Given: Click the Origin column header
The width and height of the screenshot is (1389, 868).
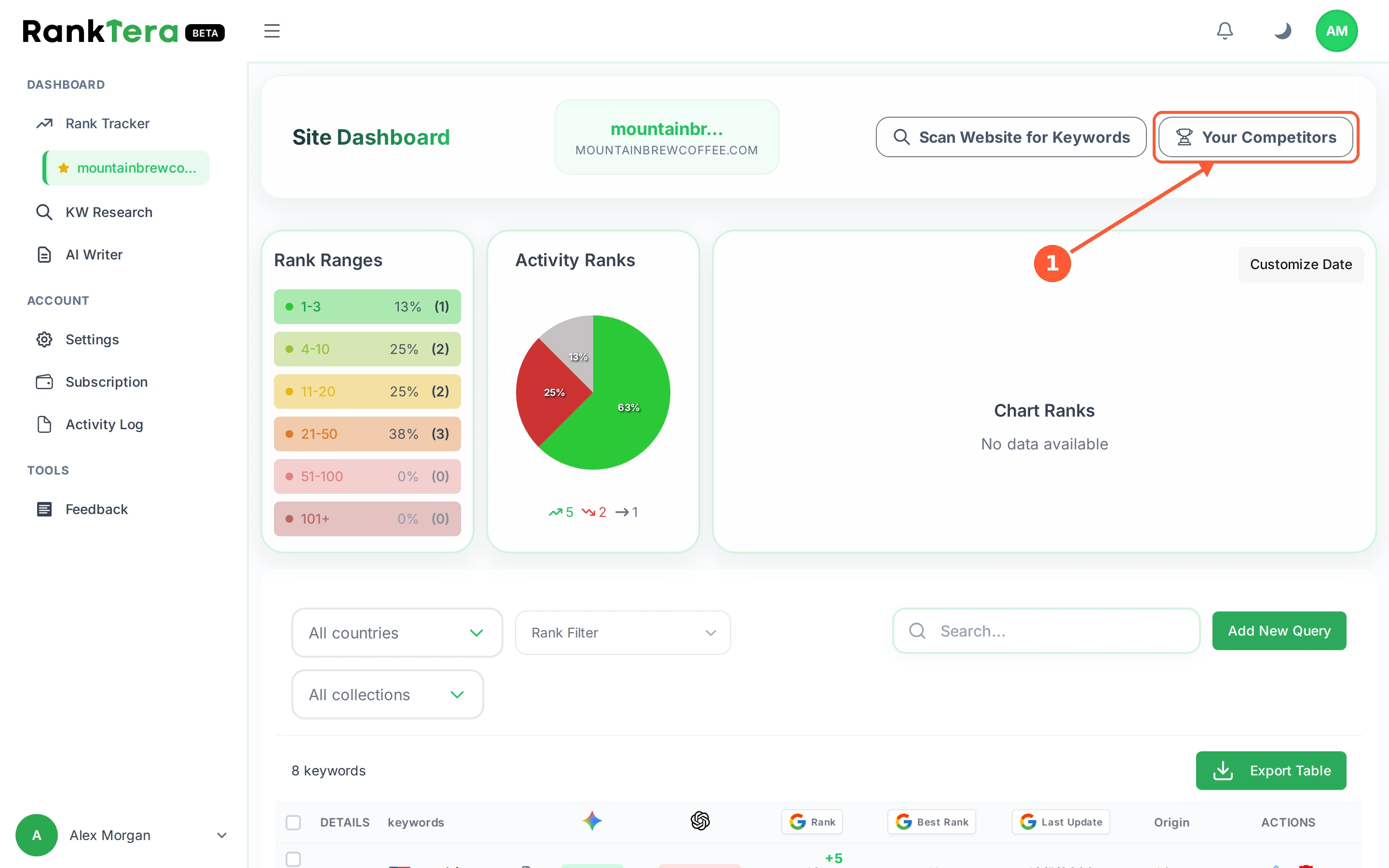Looking at the screenshot, I should pyautogui.click(x=1171, y=822).
